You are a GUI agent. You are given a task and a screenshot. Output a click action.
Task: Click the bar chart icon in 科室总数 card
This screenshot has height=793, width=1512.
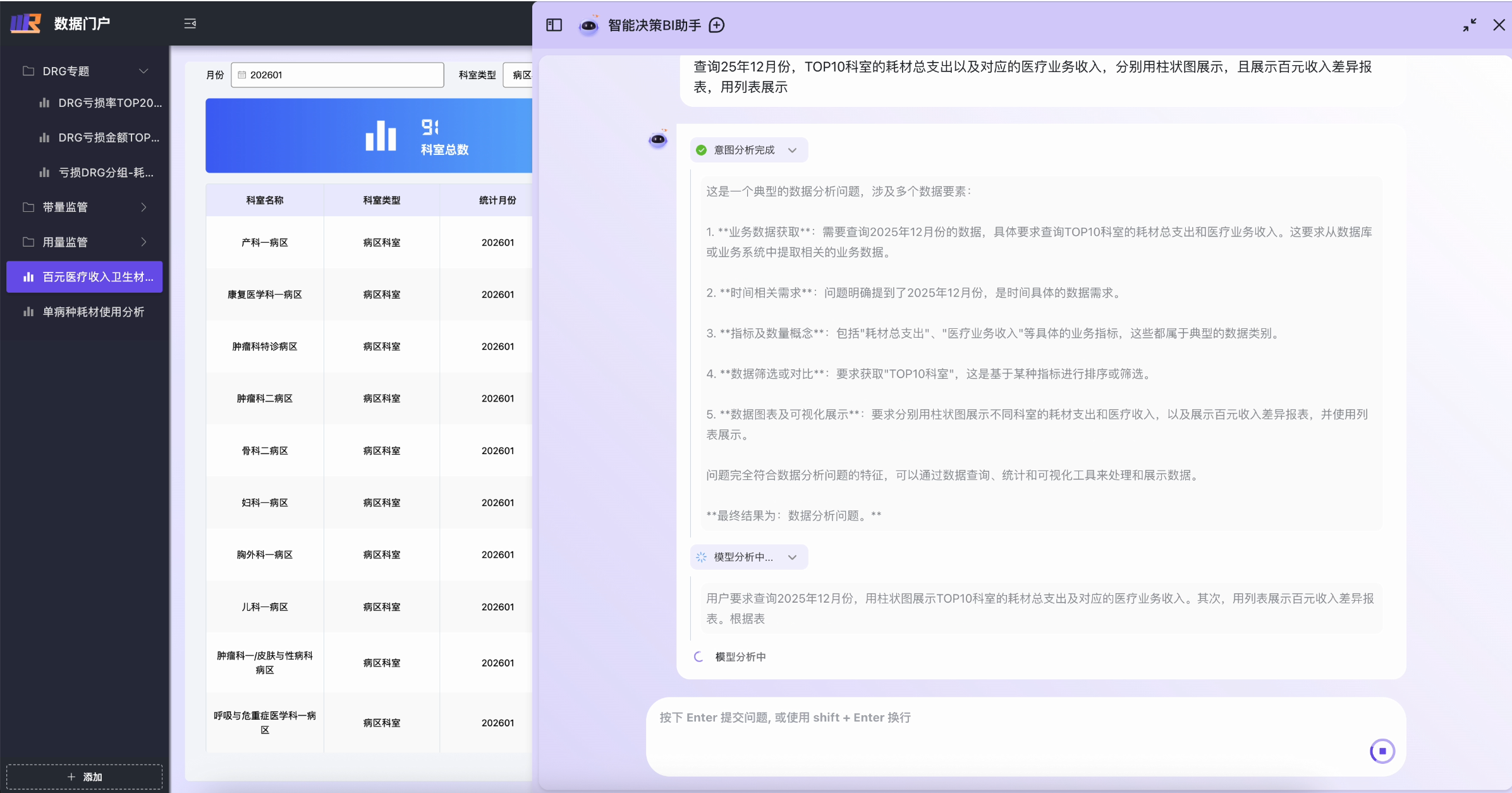(381, 135)
